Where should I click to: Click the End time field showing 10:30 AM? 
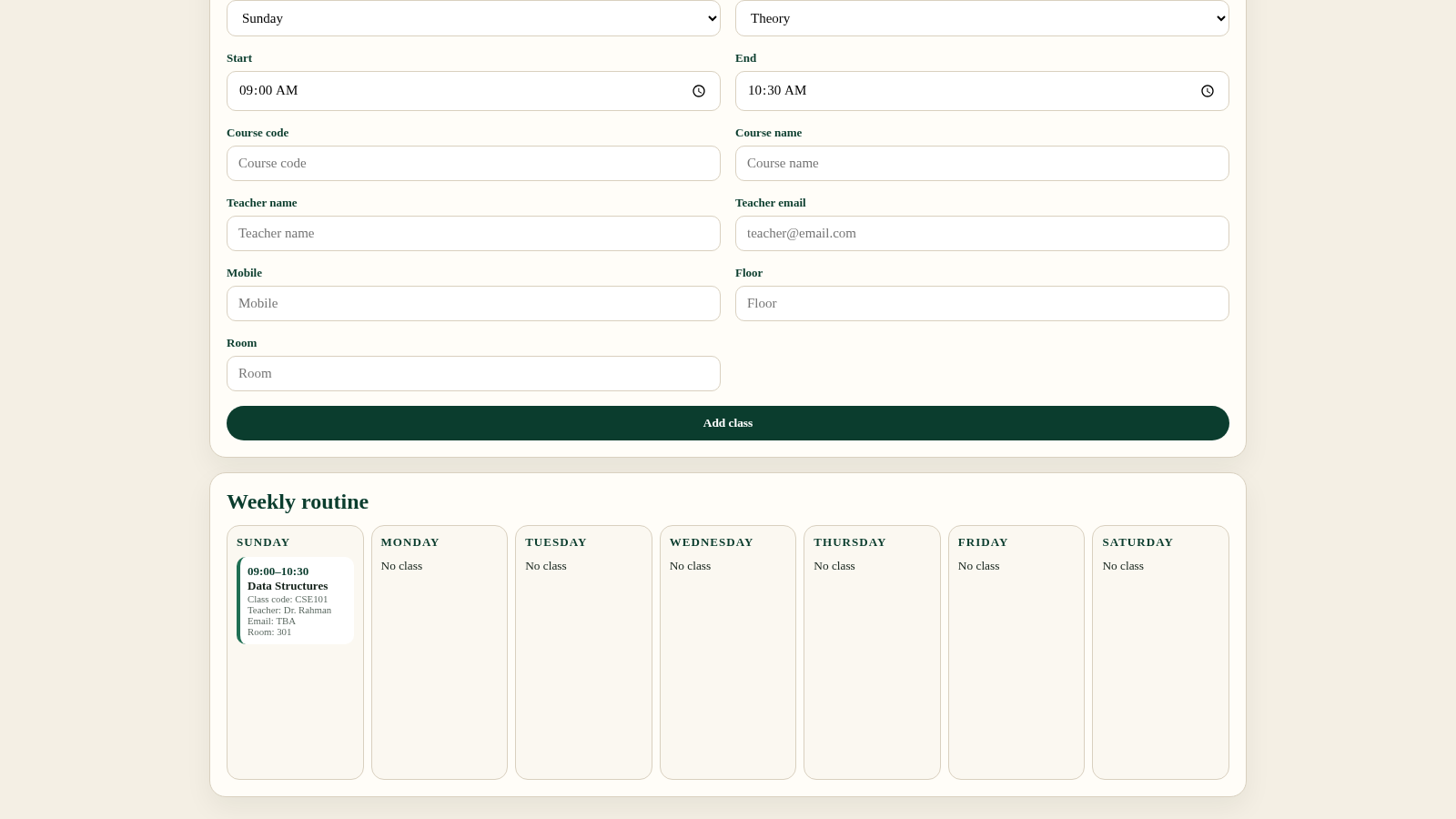click(x=982, y=91)
